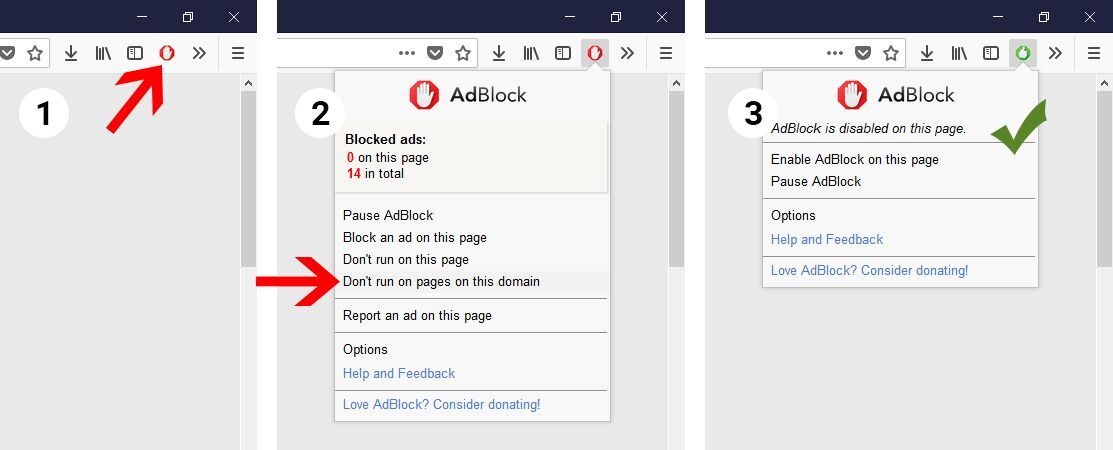Click scrollbar up arrow in panel 1
The image size is (1113, 450).
[x=248, y=83]
